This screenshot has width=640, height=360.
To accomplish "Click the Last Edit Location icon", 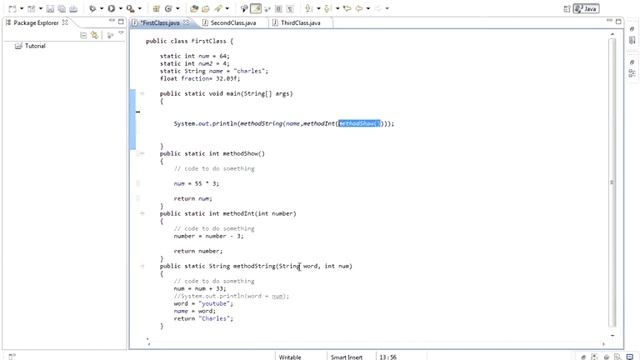I will (x=347, y=9).
